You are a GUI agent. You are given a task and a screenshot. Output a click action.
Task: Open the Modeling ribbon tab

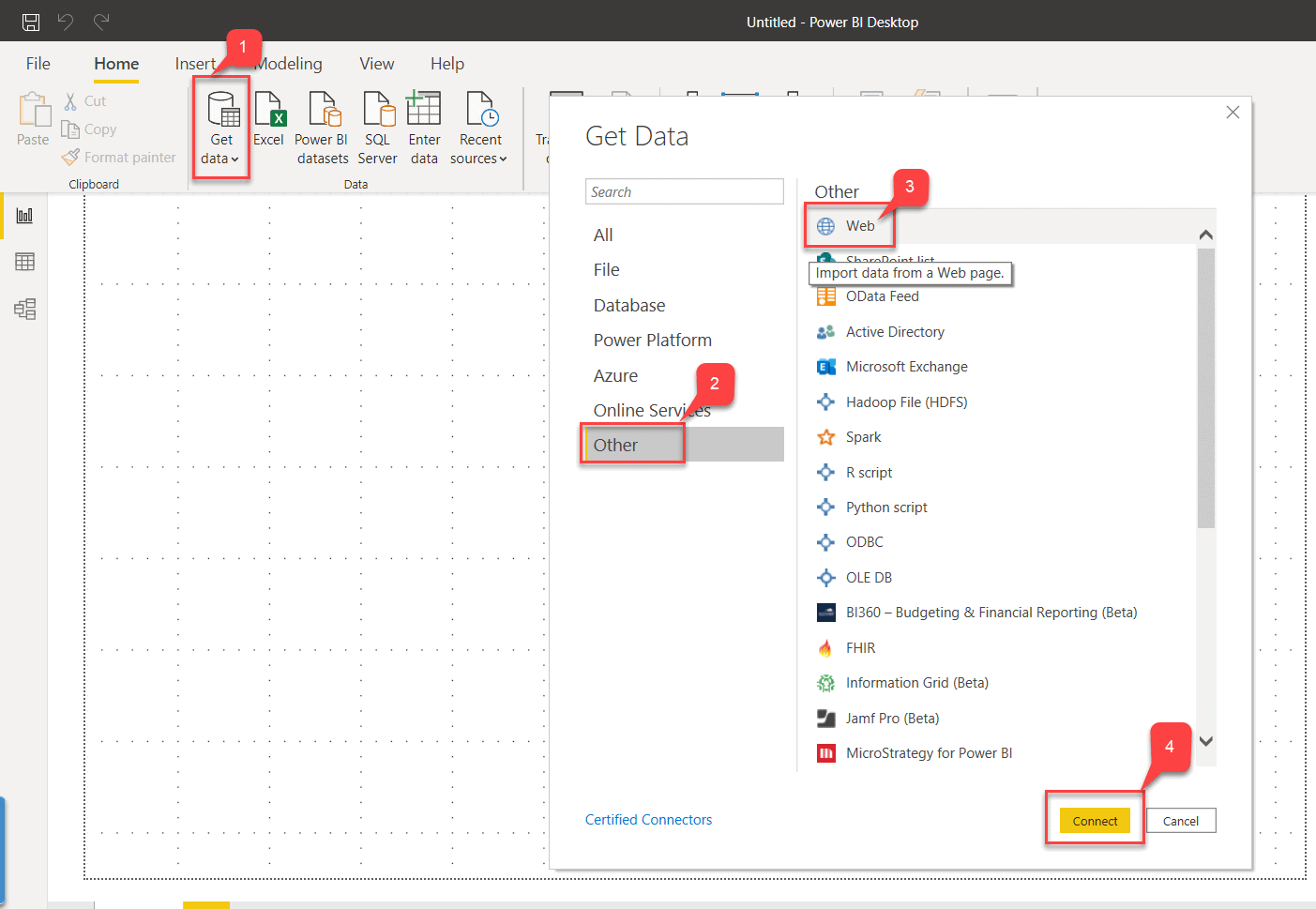coord(289,64)
